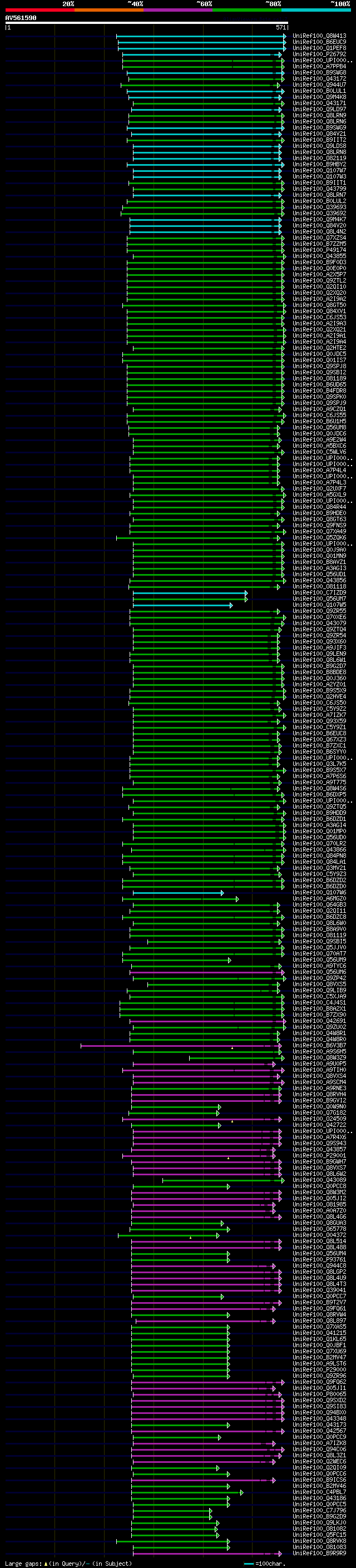Select the UniRef100_B6V3B7 label
The image size is (356, 1568).
click(x=319, y=1046)
